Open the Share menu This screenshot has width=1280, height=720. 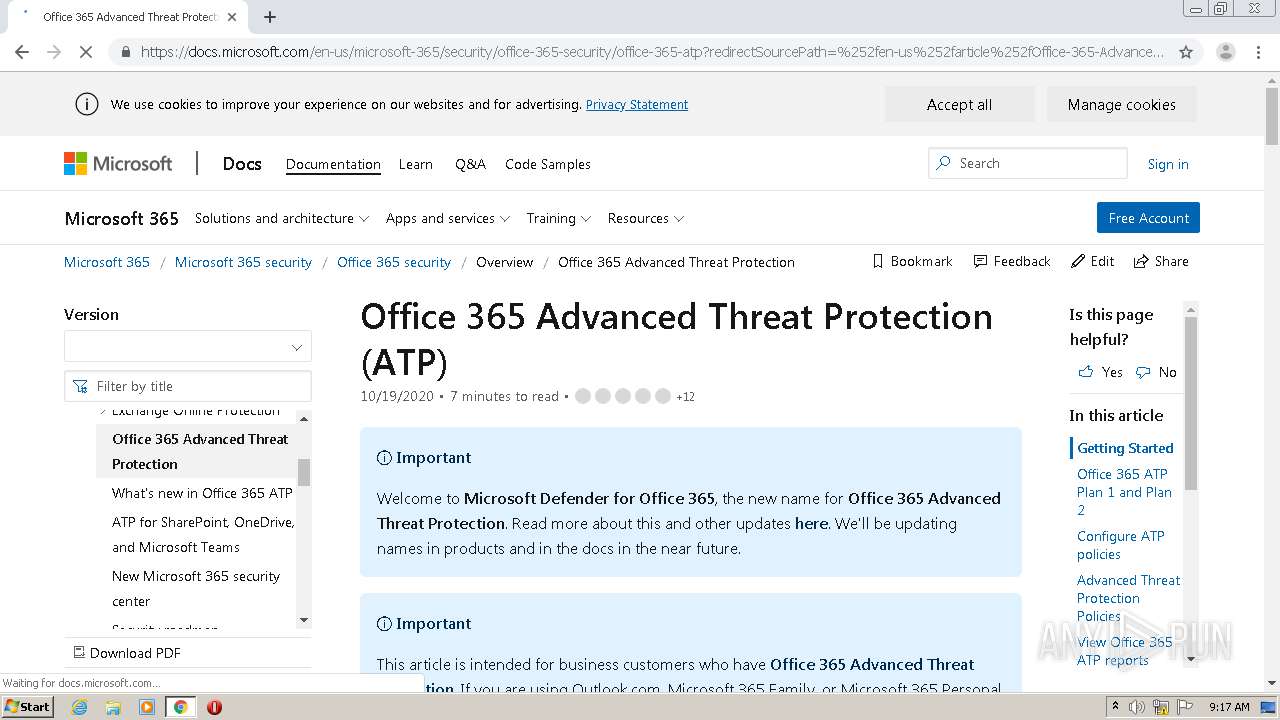tap(1161, 261)
